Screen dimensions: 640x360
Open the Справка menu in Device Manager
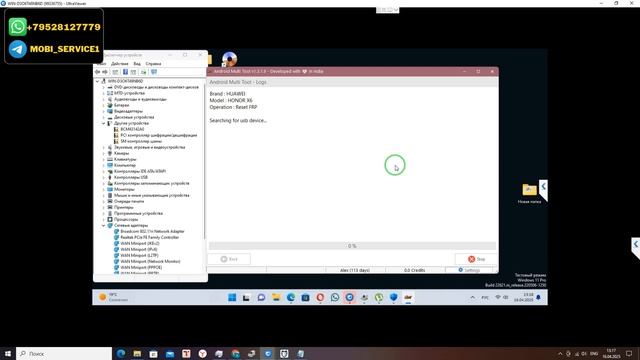[153, 64]
